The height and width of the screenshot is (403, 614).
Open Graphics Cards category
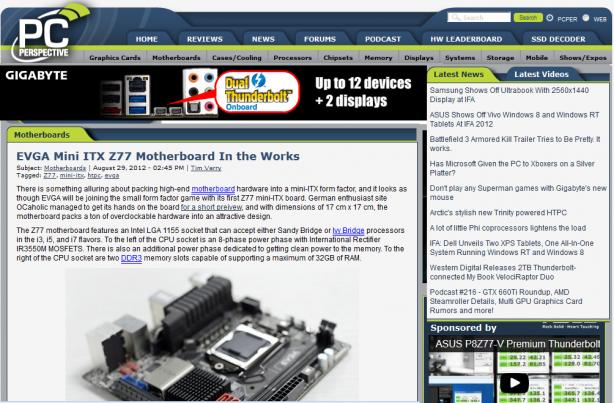coord(115,58)
